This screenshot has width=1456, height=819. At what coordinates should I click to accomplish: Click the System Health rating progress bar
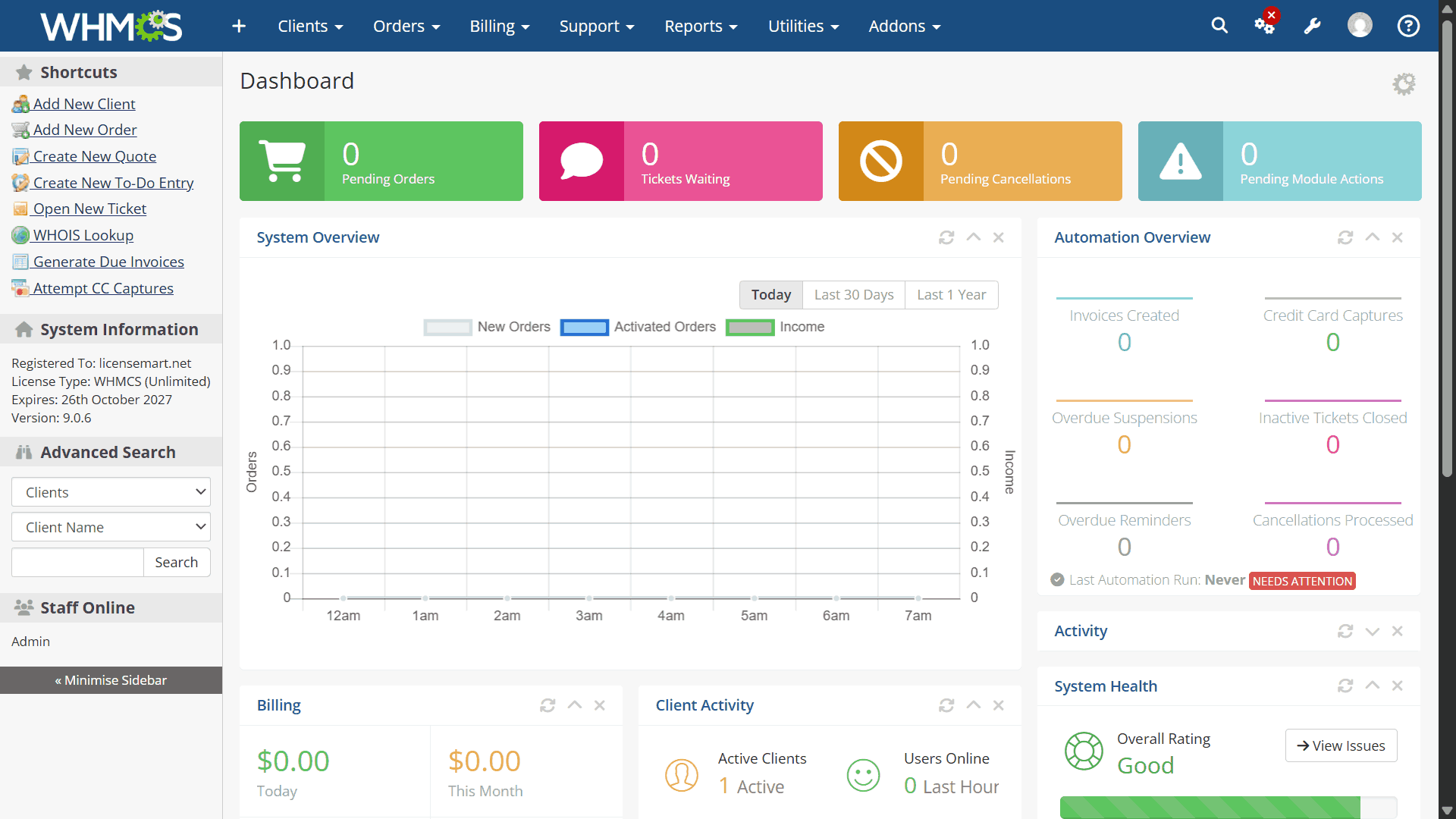click(1228, 807)
